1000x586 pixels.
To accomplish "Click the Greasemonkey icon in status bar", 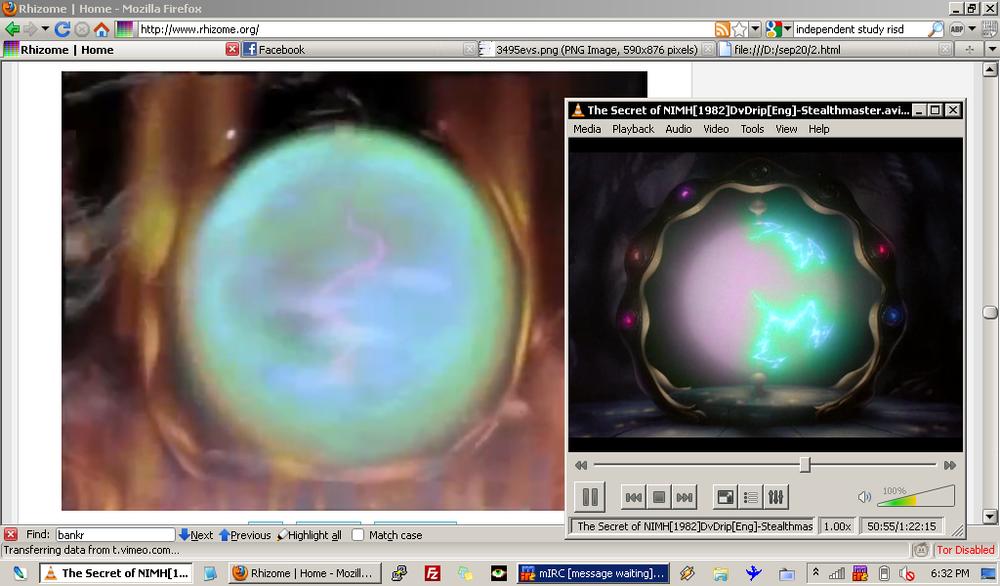I will tap(920, 550).
